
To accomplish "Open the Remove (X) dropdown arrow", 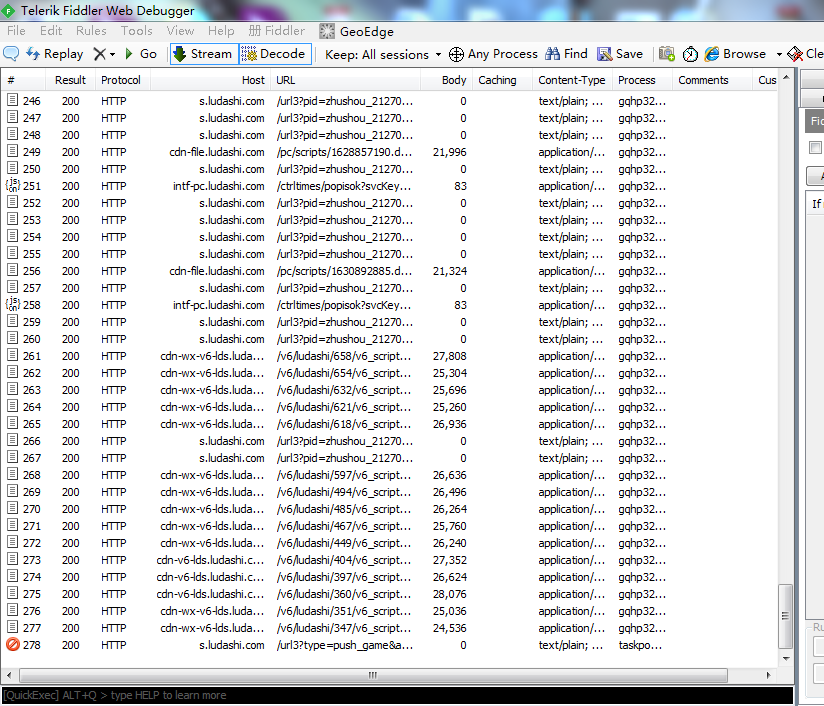I will click(112, 54).
